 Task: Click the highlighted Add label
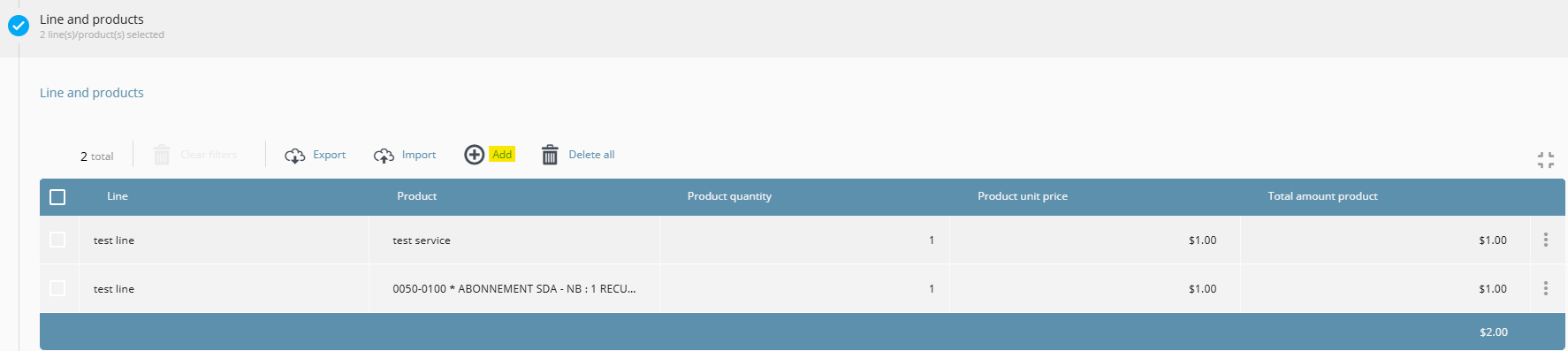(x=502, y=155)
